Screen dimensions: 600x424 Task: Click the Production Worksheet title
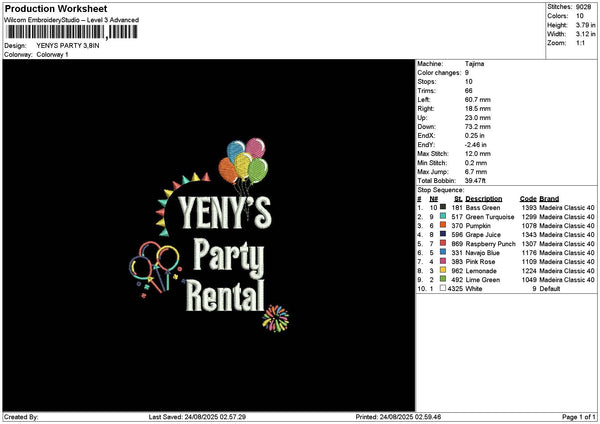point(56,8)
